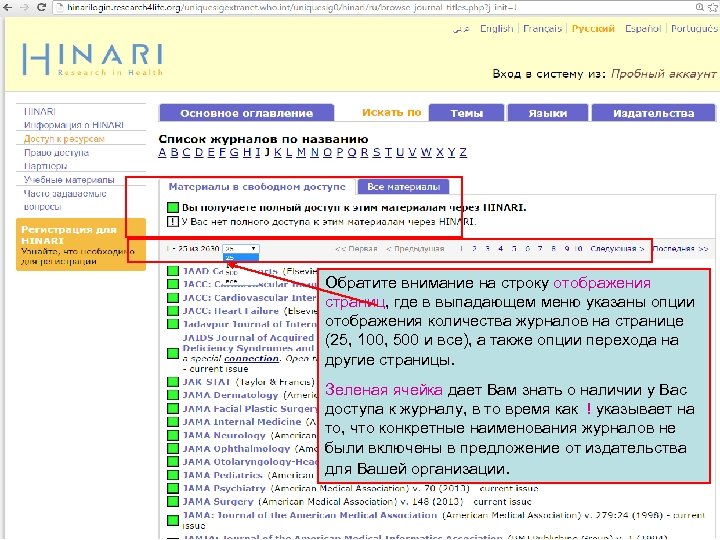Click green access icon beside JAAD Case Reports
The width and height of the screenshot is (720, 540).
click(173, 271)
